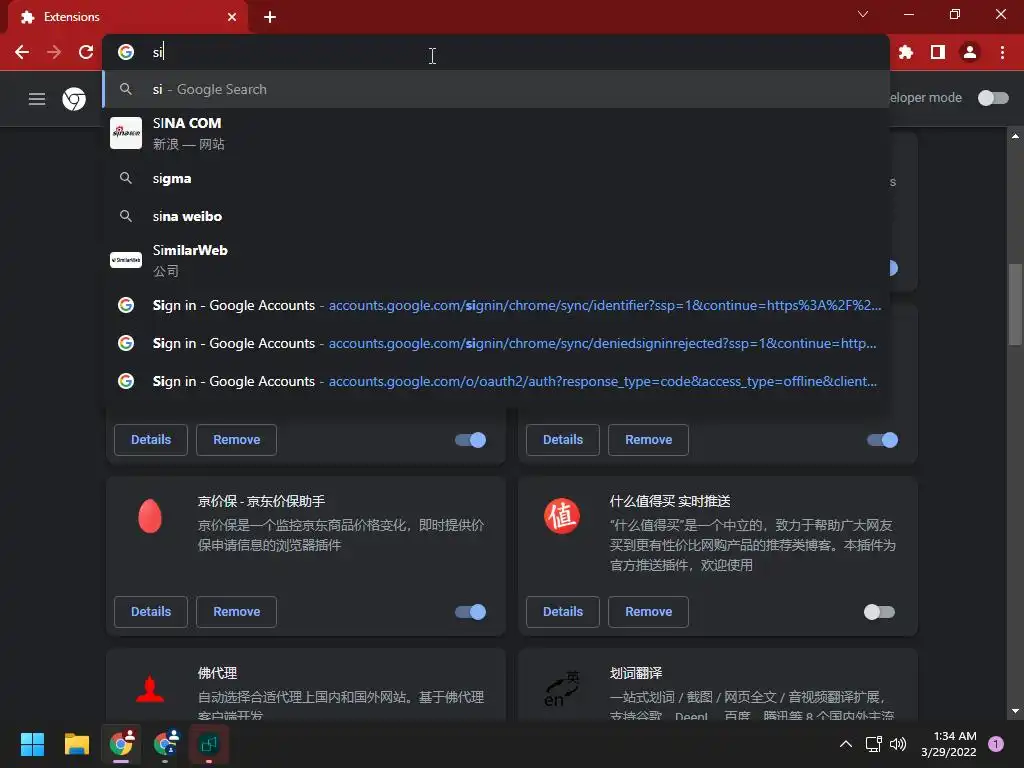This screenshot has height=768, width=1024.
Task: Click the 京价保 - 京东价保助手 title
Action: pyautogui.click(x=261, y=501)
